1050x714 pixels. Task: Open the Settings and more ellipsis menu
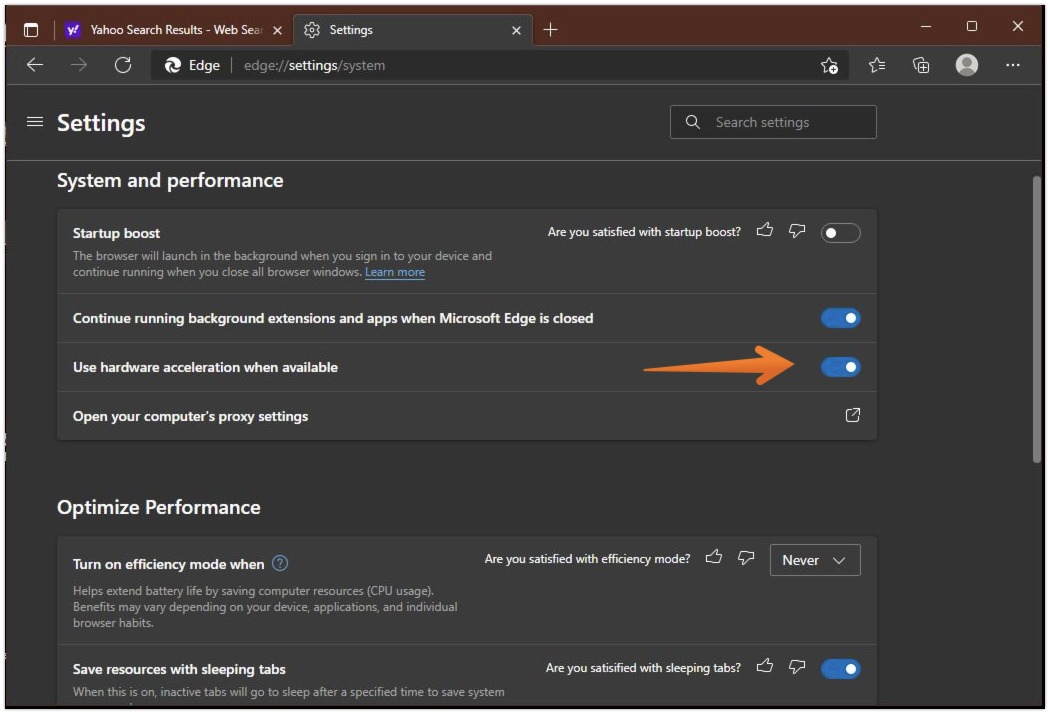(x=1013, y=65)
